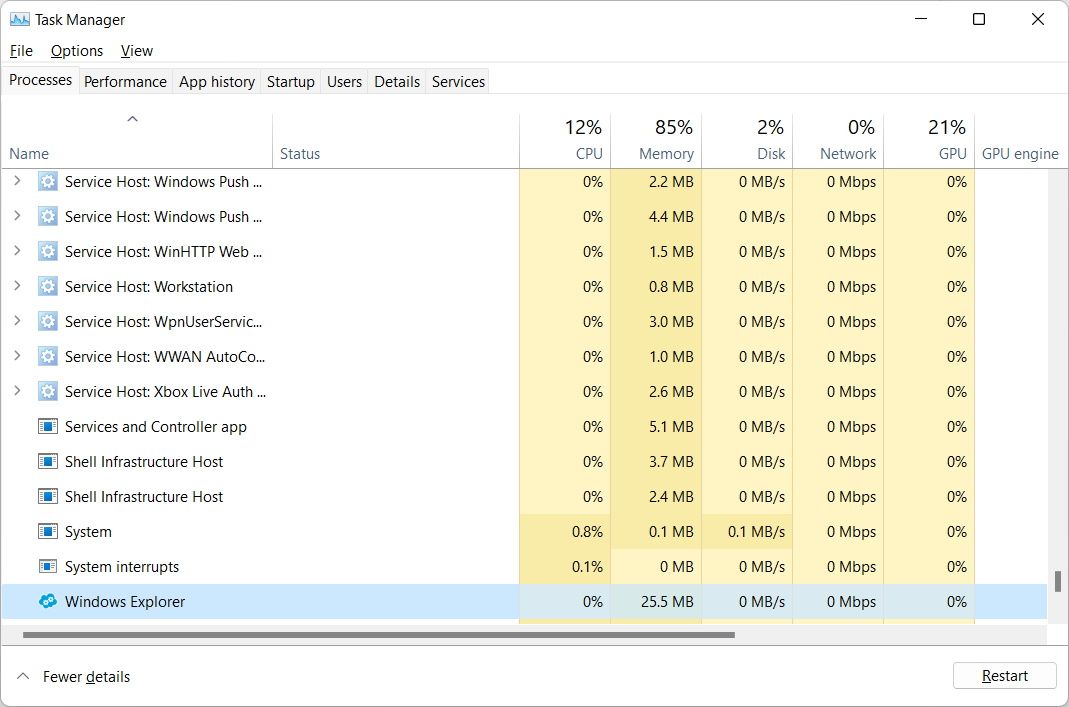Screen dimensions: 1069x707
Task: Switch to the Details tab
Action: pos(397,82)
